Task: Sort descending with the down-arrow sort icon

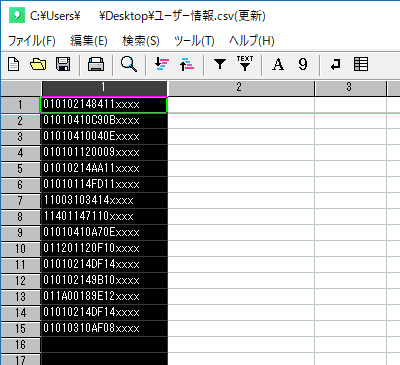Action: point(162,64)
